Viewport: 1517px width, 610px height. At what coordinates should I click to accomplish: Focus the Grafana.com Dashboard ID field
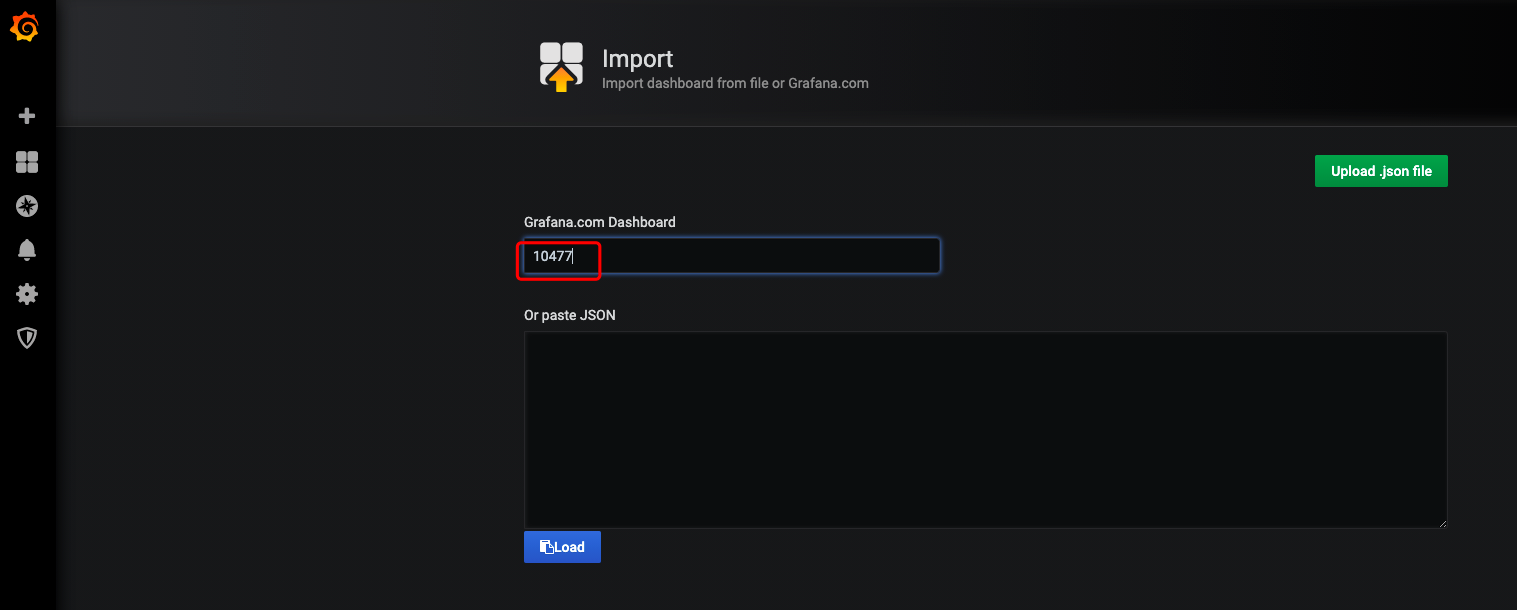[x=732, y=256]
